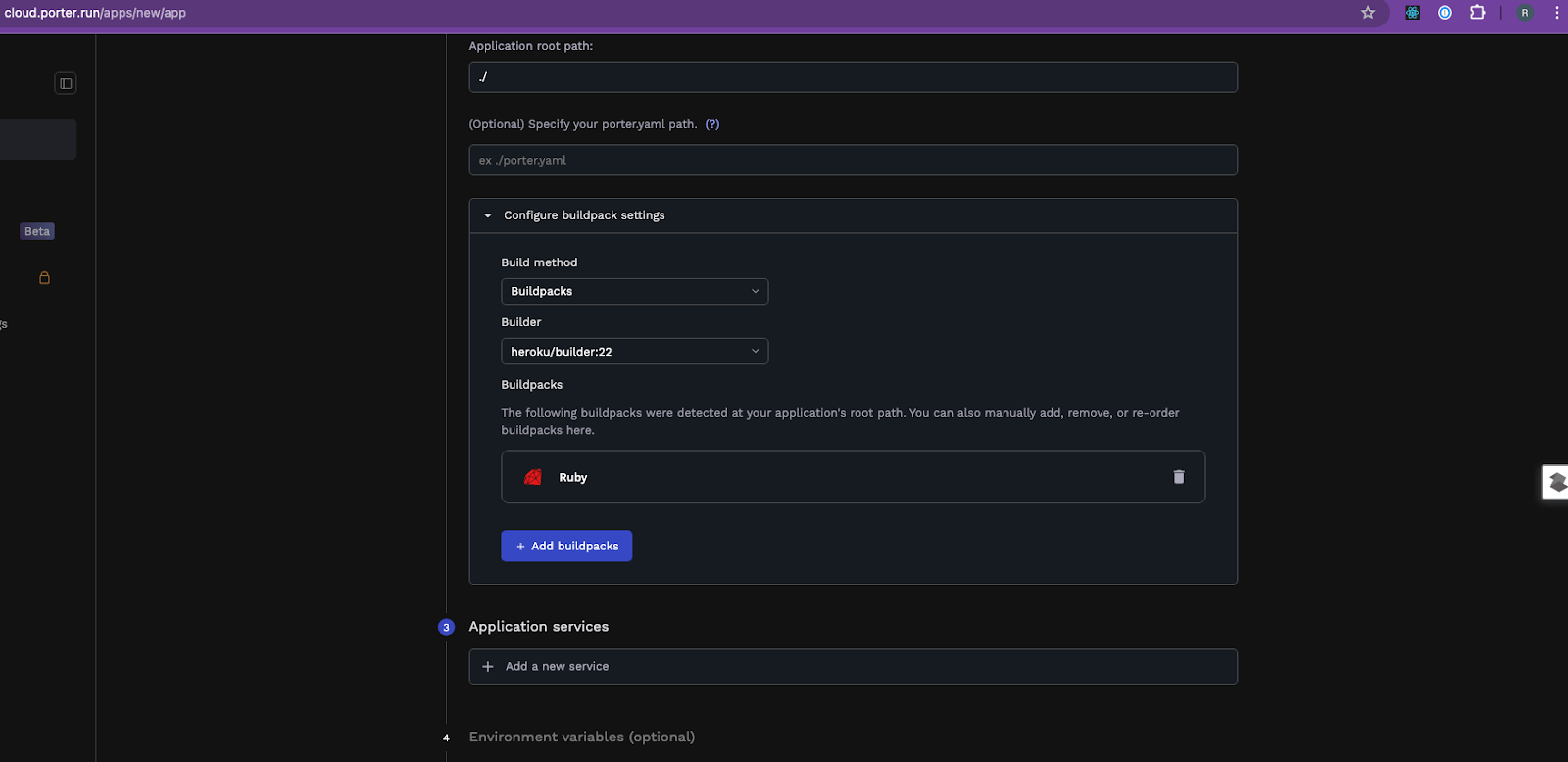This screenshot has width=1568, height=762.
Task: Collapse Configure buildpack settings section
Action: pyautogui.click(x=854, y=215)
